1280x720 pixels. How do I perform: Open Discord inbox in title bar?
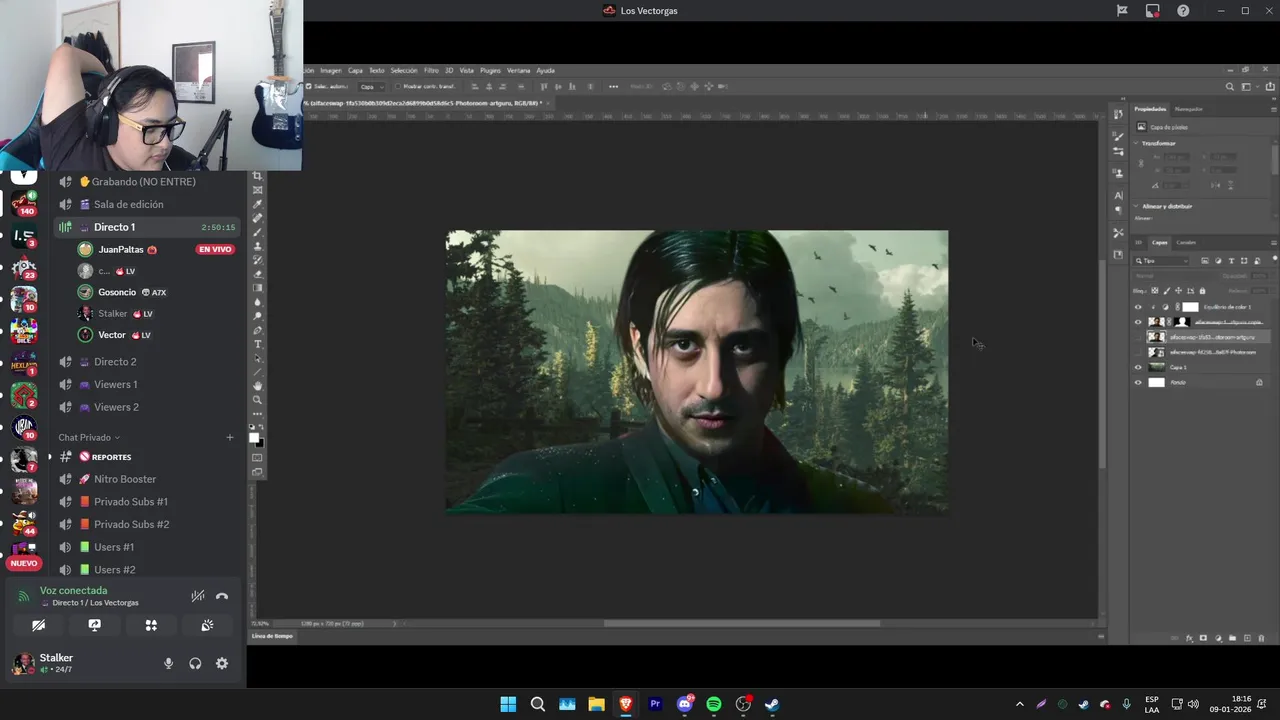tap(1152, 11)
